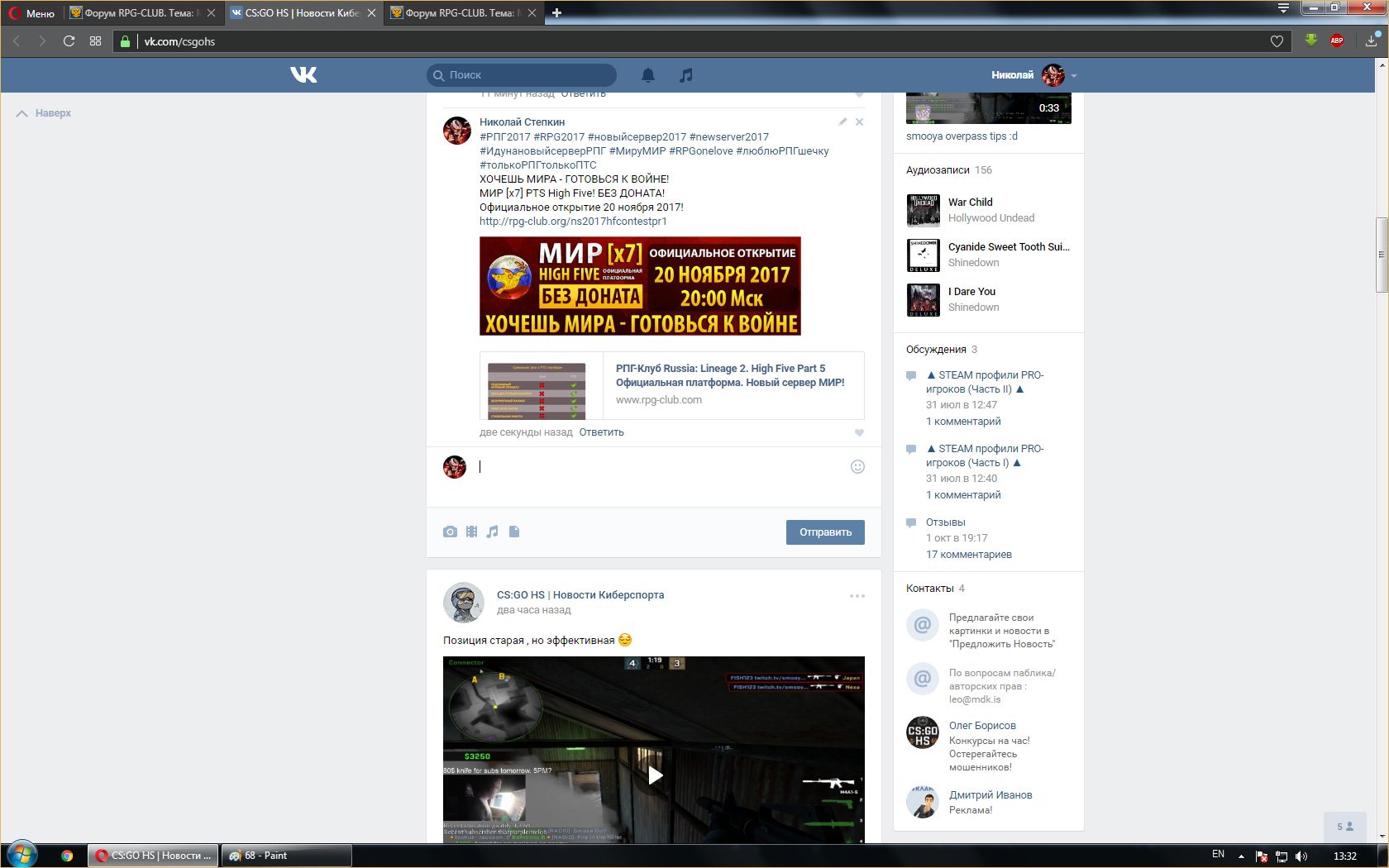Image resolution: width=1389 pixels, height=868 pixels.
Task: Open Олег Борисов contact profile
Action: coord(982,726)
